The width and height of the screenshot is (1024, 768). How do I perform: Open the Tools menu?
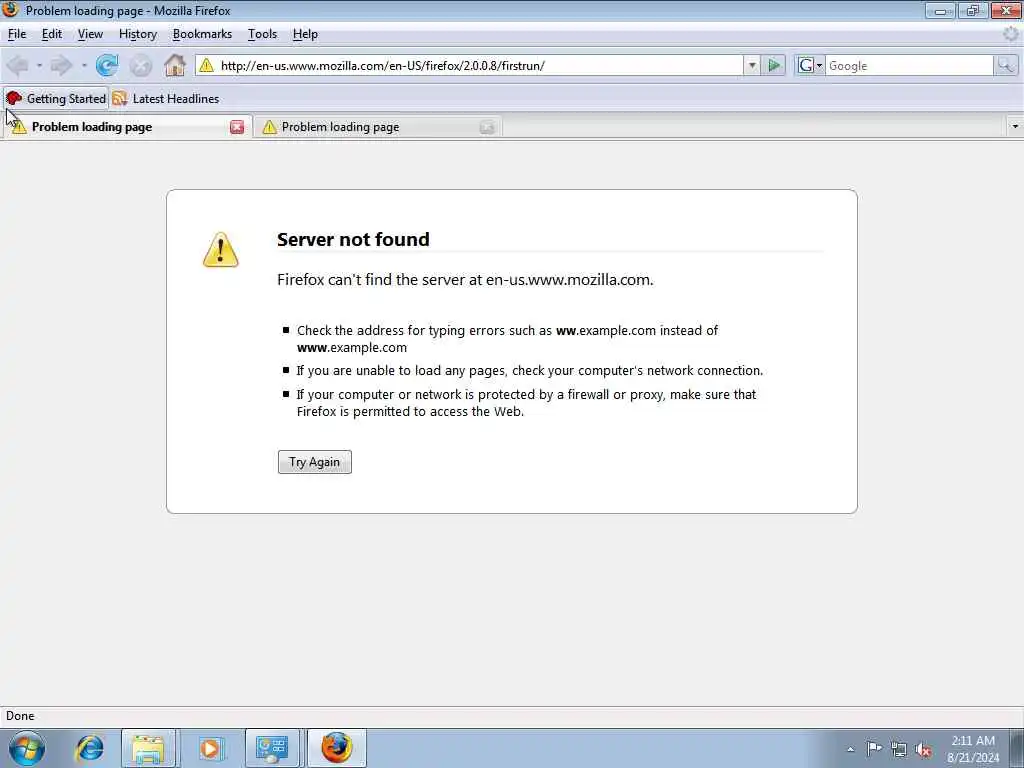tap(263, 34)
